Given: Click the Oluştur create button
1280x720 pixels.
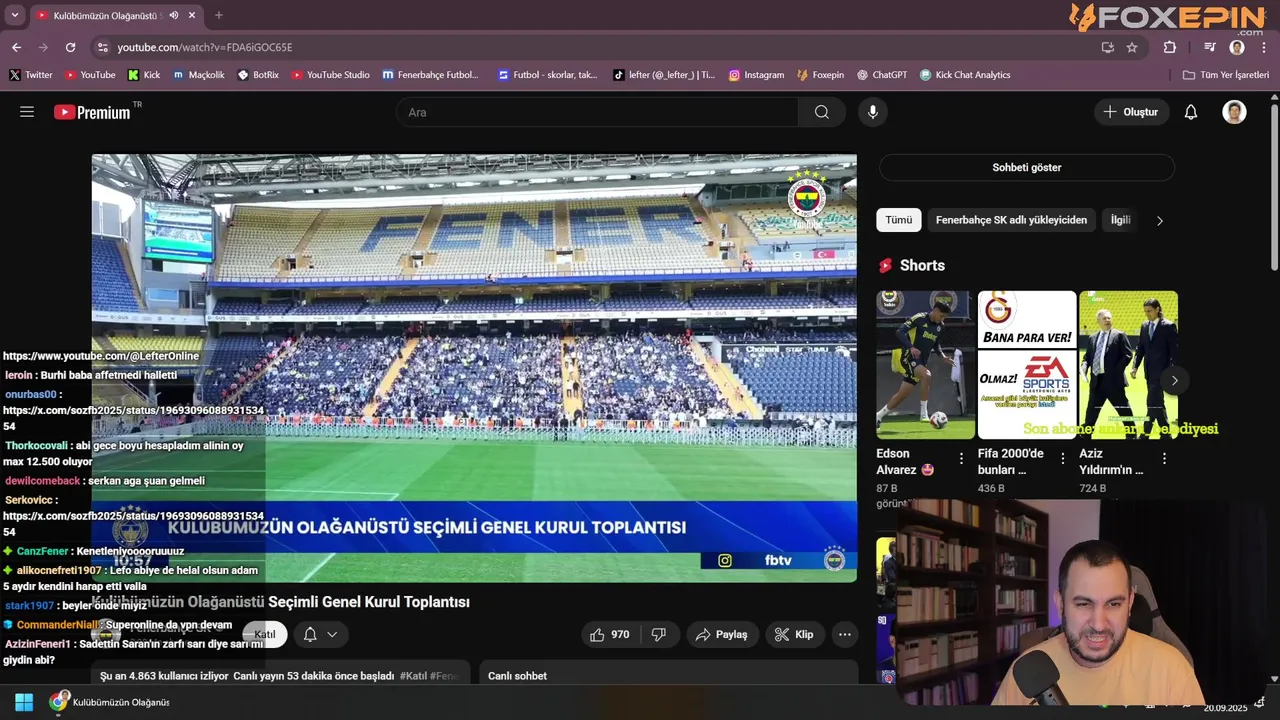Looking at the screenshot, I should [1131, 112].
